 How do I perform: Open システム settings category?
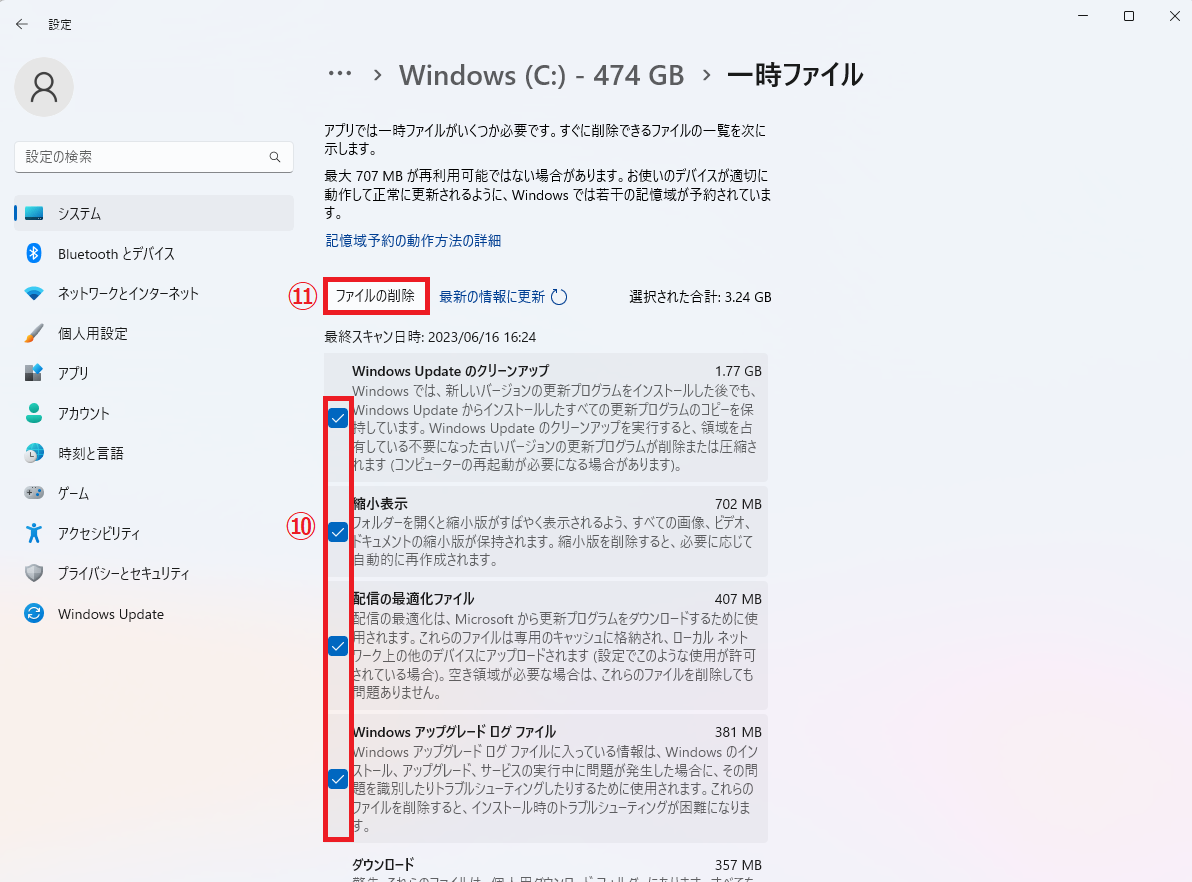coord(154,214)
